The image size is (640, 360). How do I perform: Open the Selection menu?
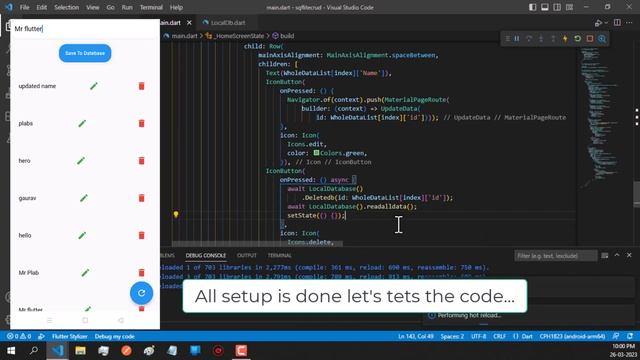tap(67, 7)
